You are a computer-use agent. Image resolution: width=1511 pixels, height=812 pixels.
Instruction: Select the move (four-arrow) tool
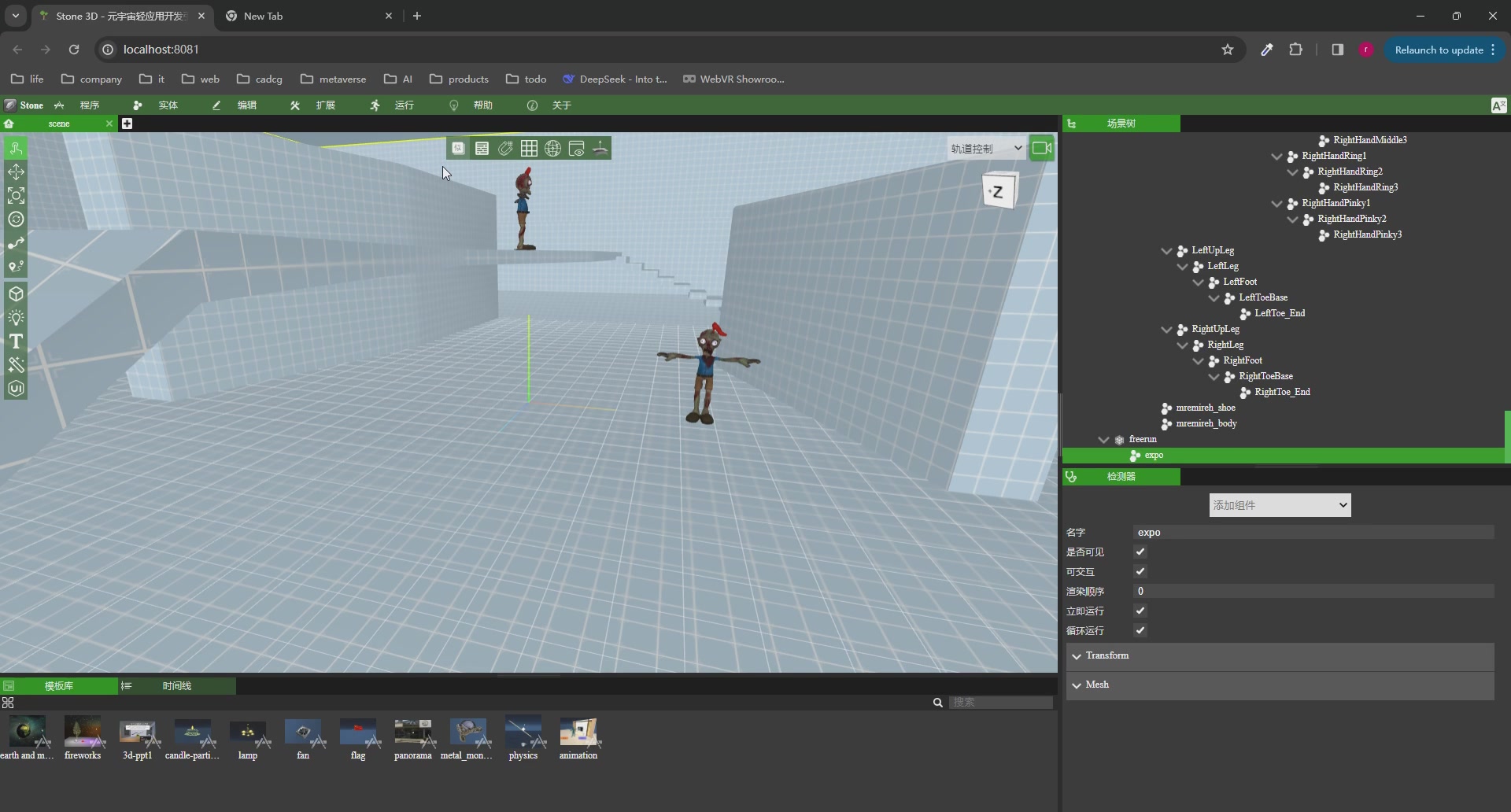coord(16,172)
